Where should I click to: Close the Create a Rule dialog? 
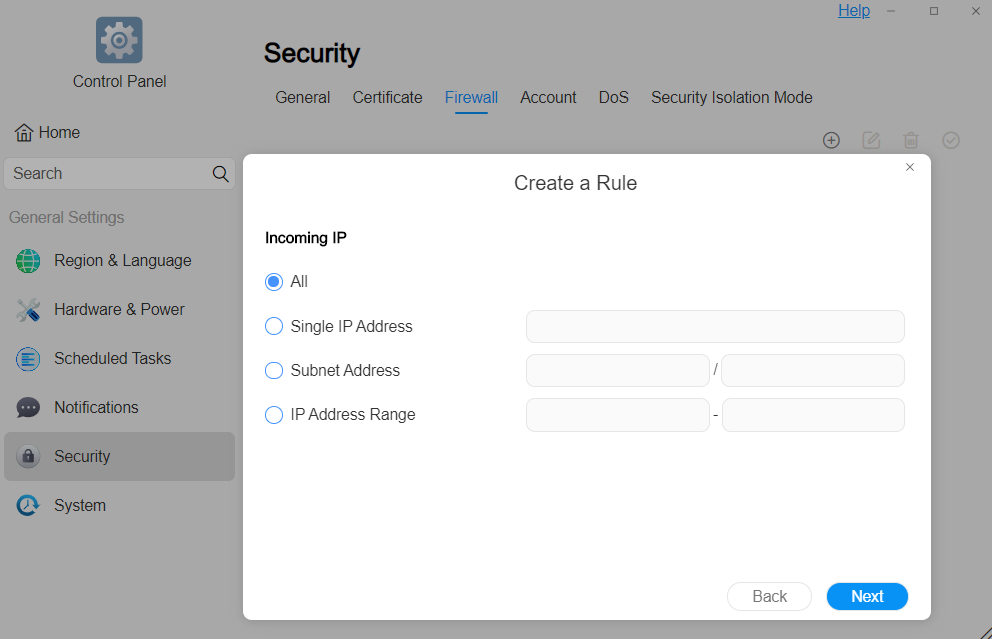point(910,167)
